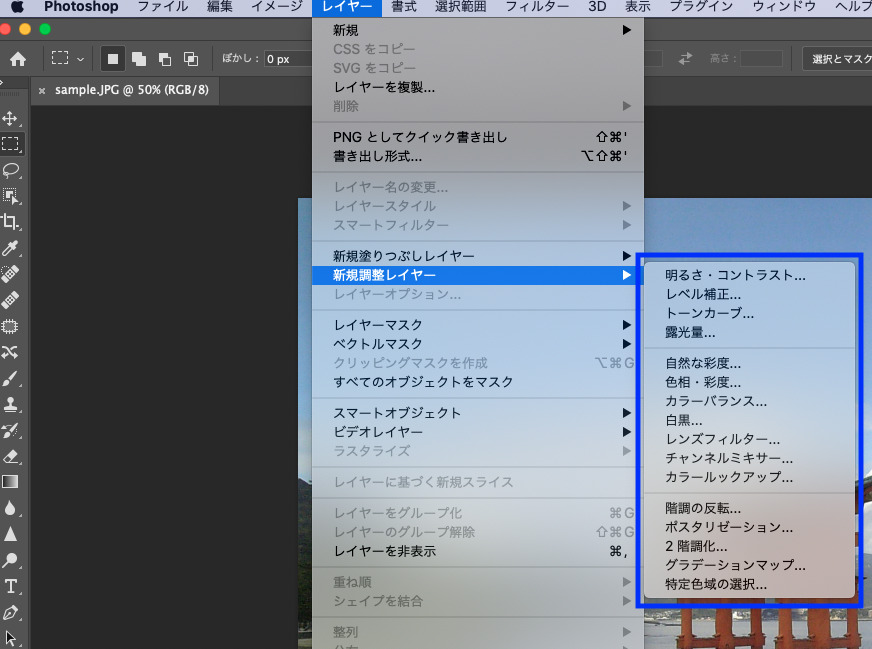Open the 選択範囲 menu

[x=460, y=7]
